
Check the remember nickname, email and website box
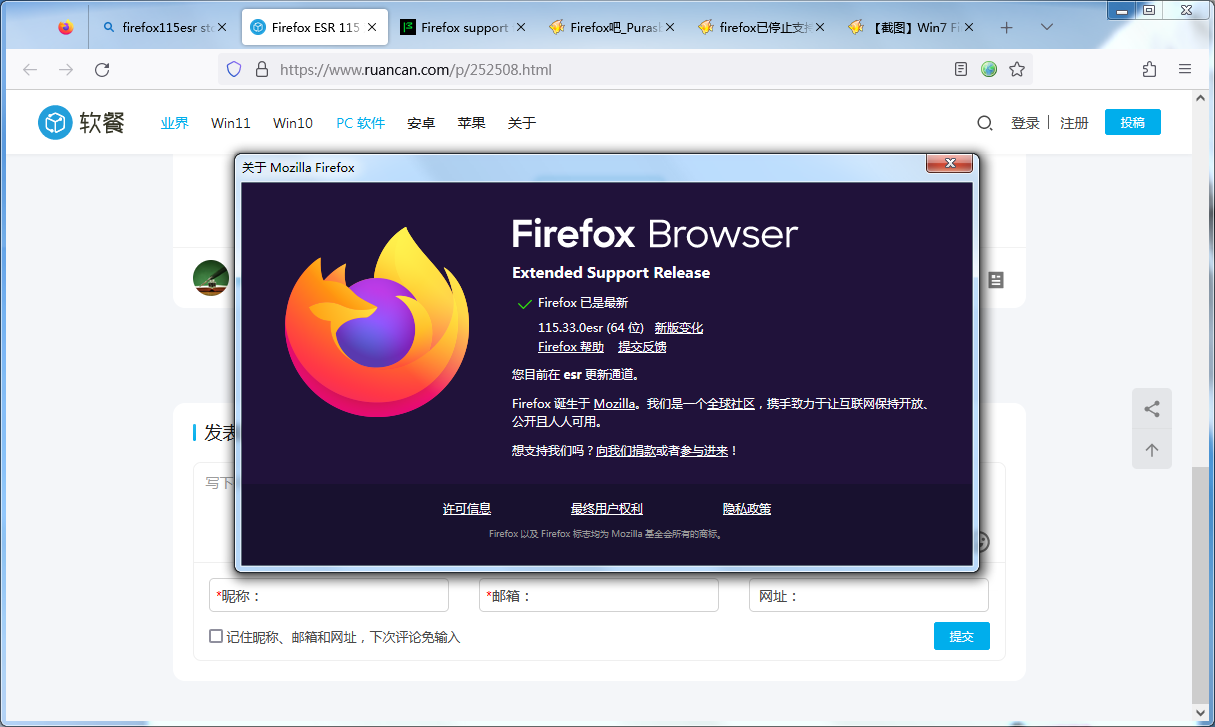point(216,636)
